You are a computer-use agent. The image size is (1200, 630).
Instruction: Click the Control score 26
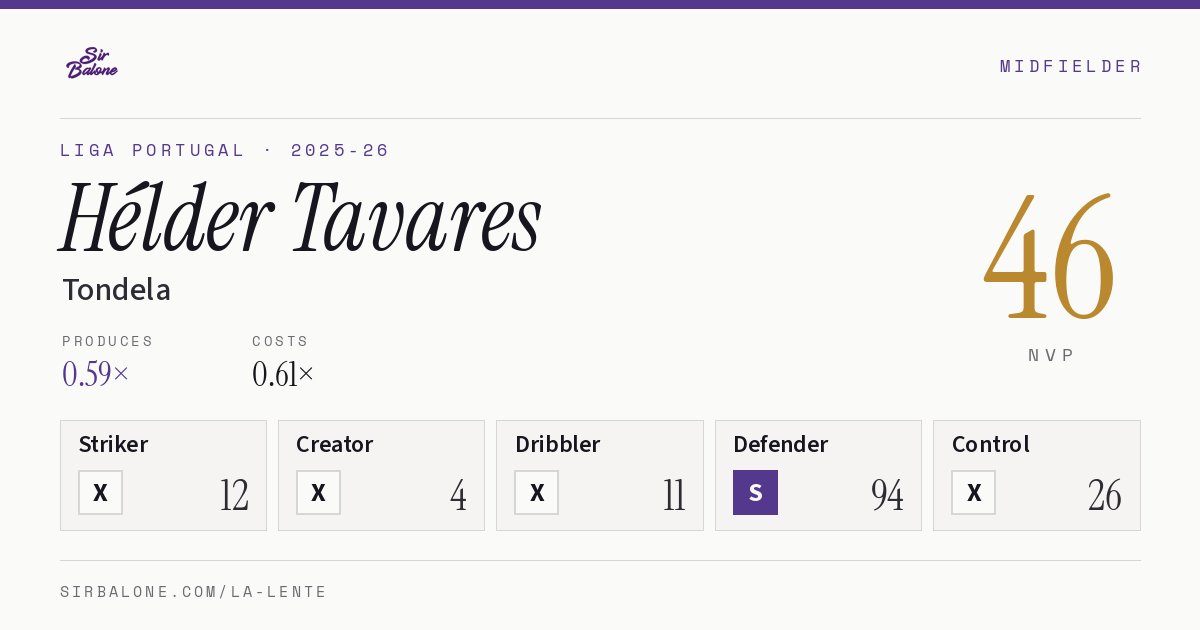(x=1105, y=495)
